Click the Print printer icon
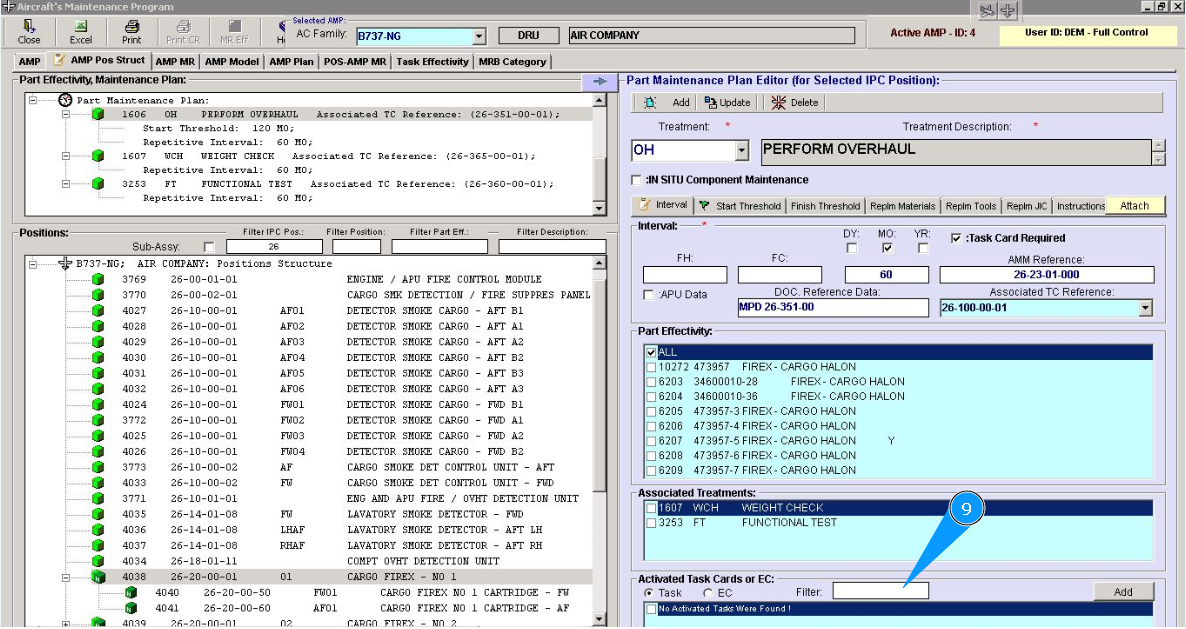 click(131, 26)
